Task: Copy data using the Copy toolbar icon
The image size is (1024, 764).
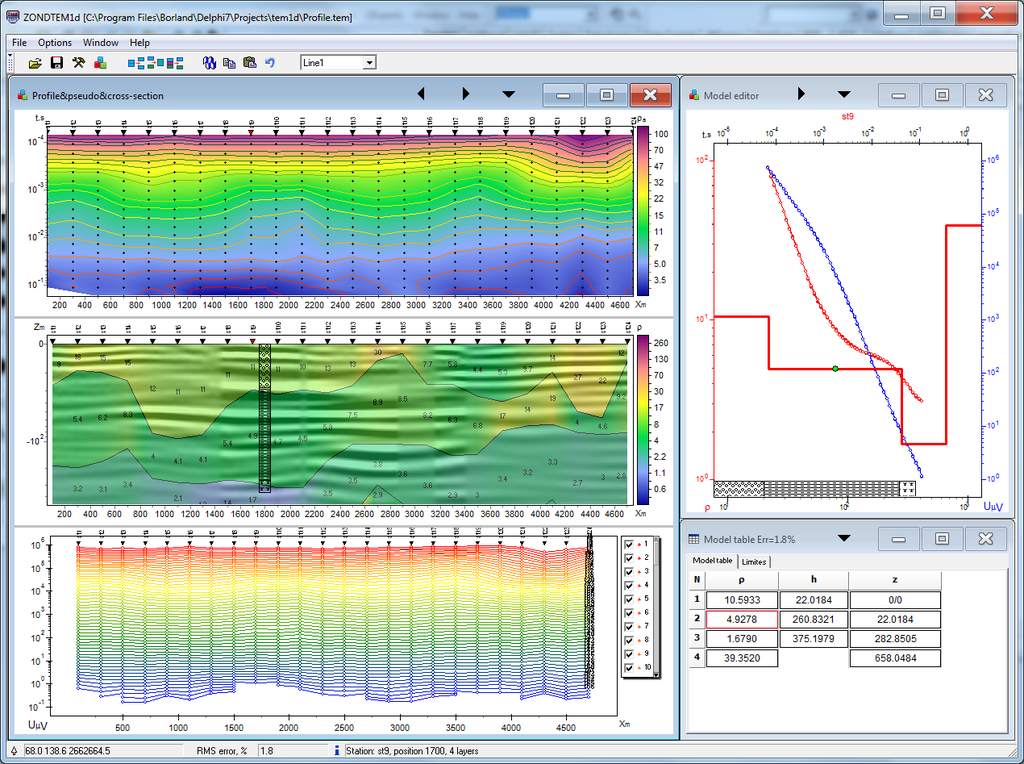Action: [231, 63]
